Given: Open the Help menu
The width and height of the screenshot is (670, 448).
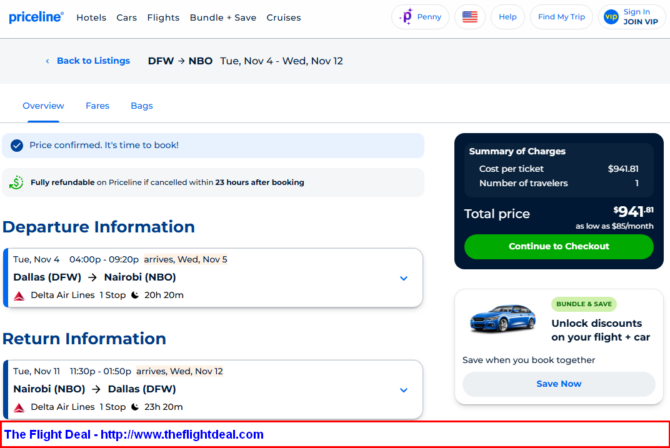Looking at the screenshot, I should click(x=507, y=17).
